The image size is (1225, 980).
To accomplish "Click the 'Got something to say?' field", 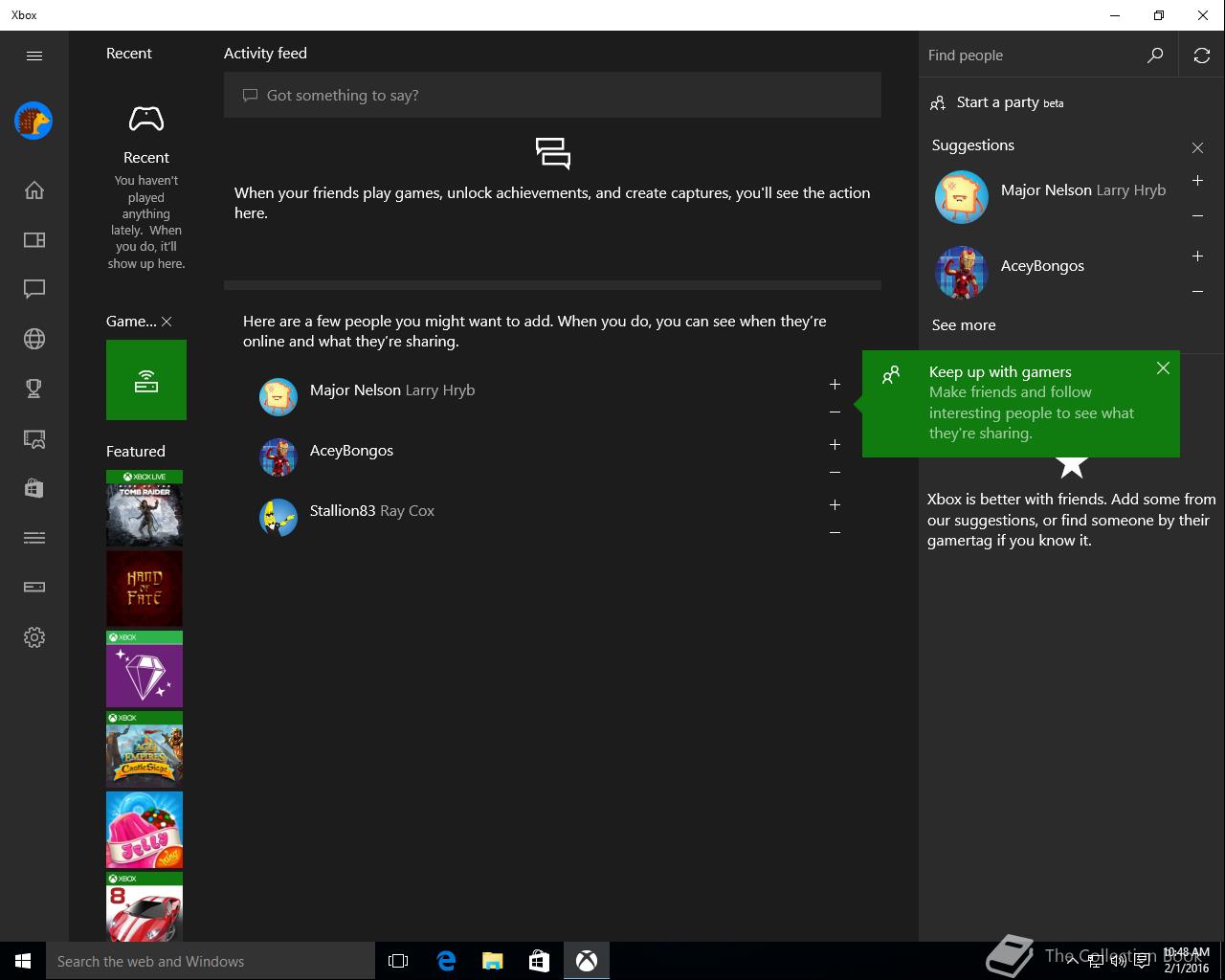I will 552,95.
